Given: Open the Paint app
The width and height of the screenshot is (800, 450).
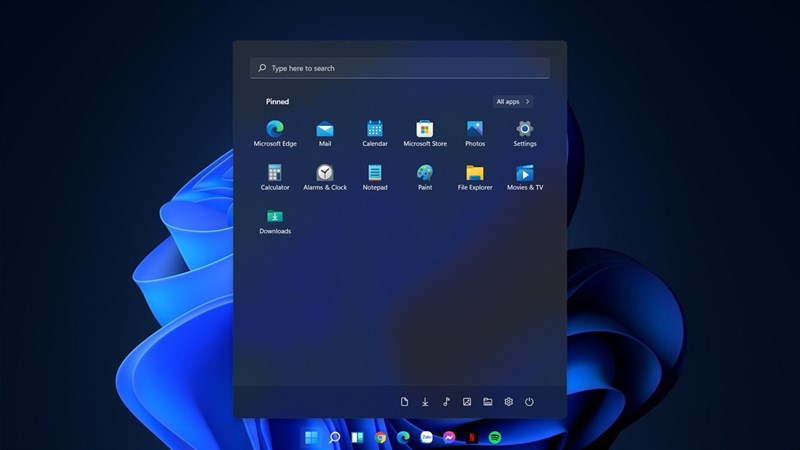Looking at the screenshot, I should (425, 177).
